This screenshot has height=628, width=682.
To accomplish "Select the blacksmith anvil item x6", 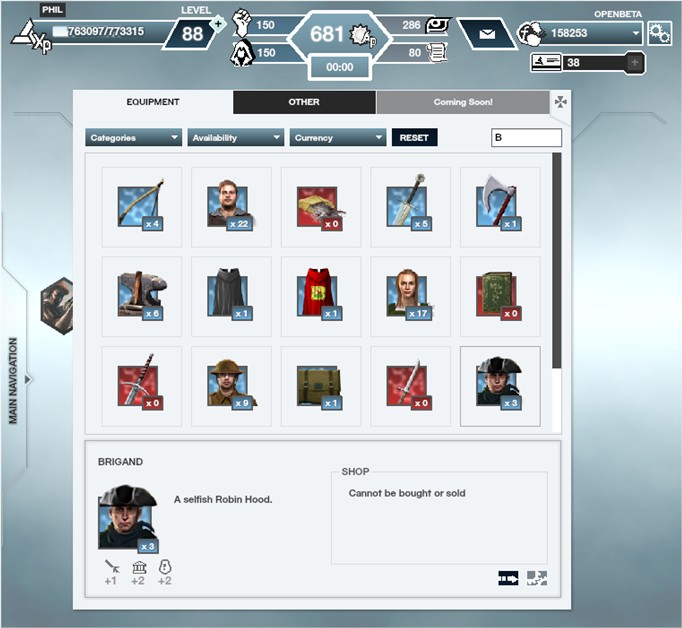I will [142, 297].
